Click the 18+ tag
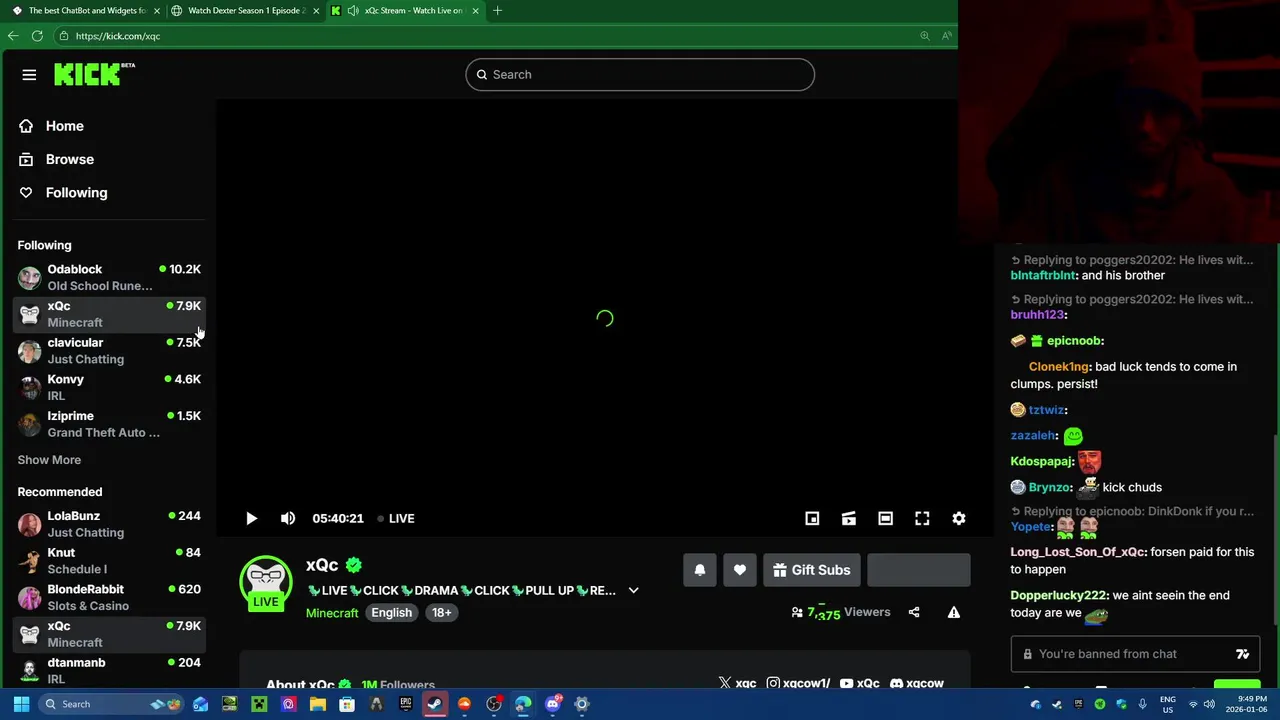Image resolution: width=1280 pixels, height=720 pixels. [442, 613]
